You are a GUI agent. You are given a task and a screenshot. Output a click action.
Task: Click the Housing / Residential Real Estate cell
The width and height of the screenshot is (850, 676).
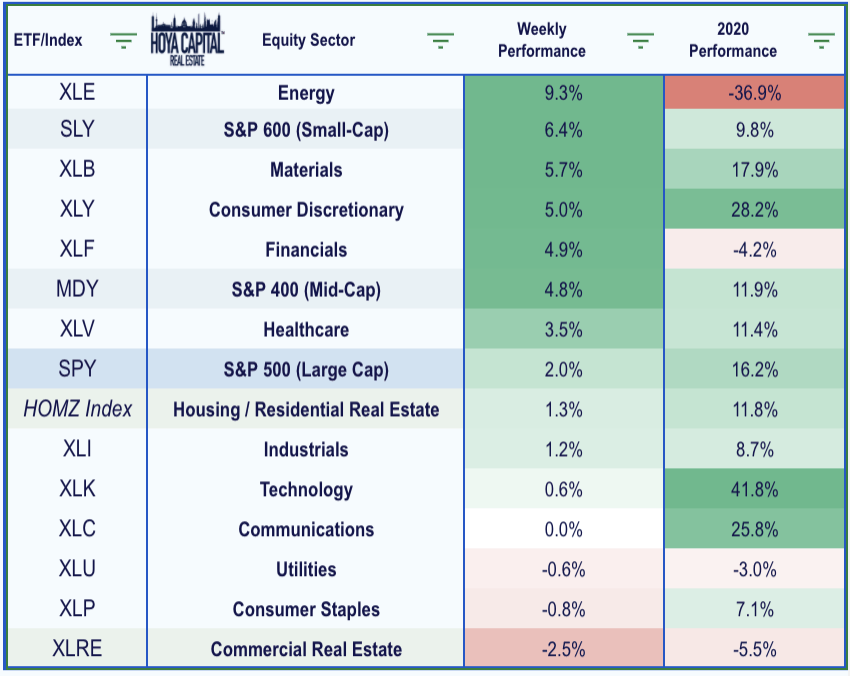coord(306,409)
